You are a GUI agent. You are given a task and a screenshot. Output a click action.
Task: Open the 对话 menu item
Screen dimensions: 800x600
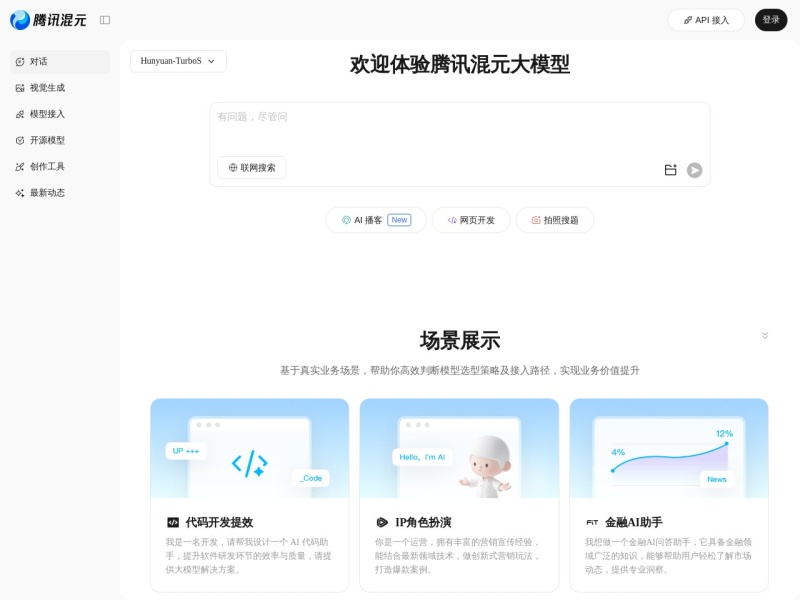60,62
